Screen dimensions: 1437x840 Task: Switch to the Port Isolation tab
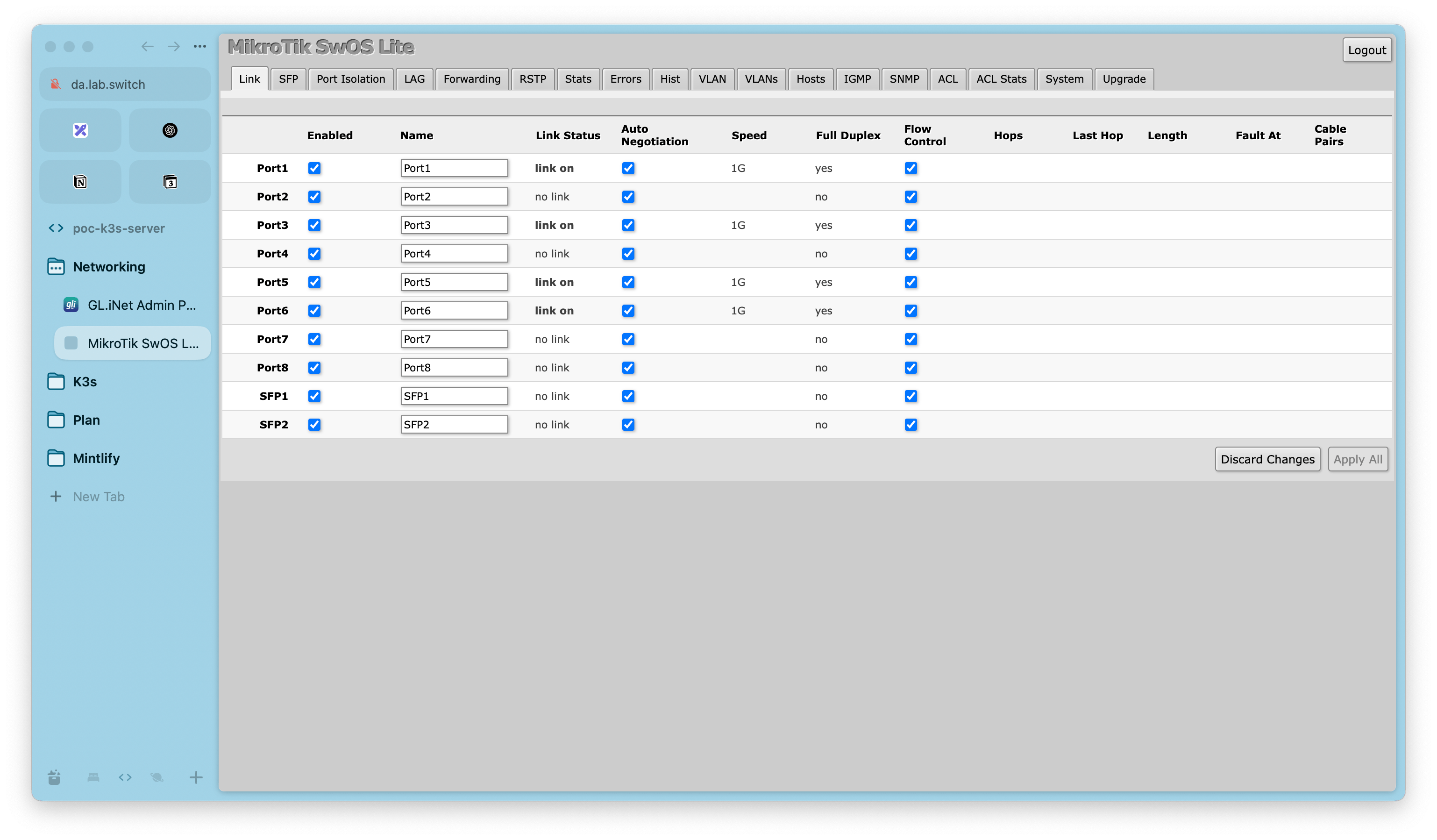pyautogui.click(x=351, y=79)
